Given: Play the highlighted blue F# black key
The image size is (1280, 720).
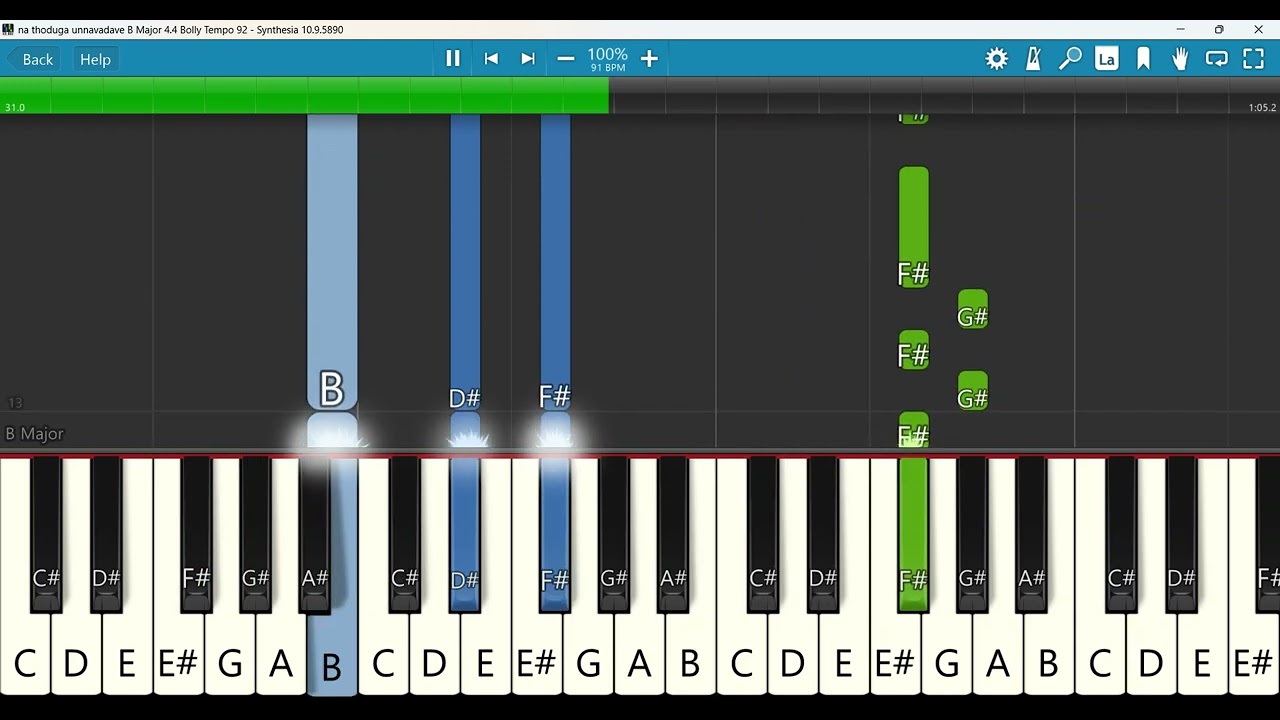Looking at the screenshot, I should pos(555,535).
